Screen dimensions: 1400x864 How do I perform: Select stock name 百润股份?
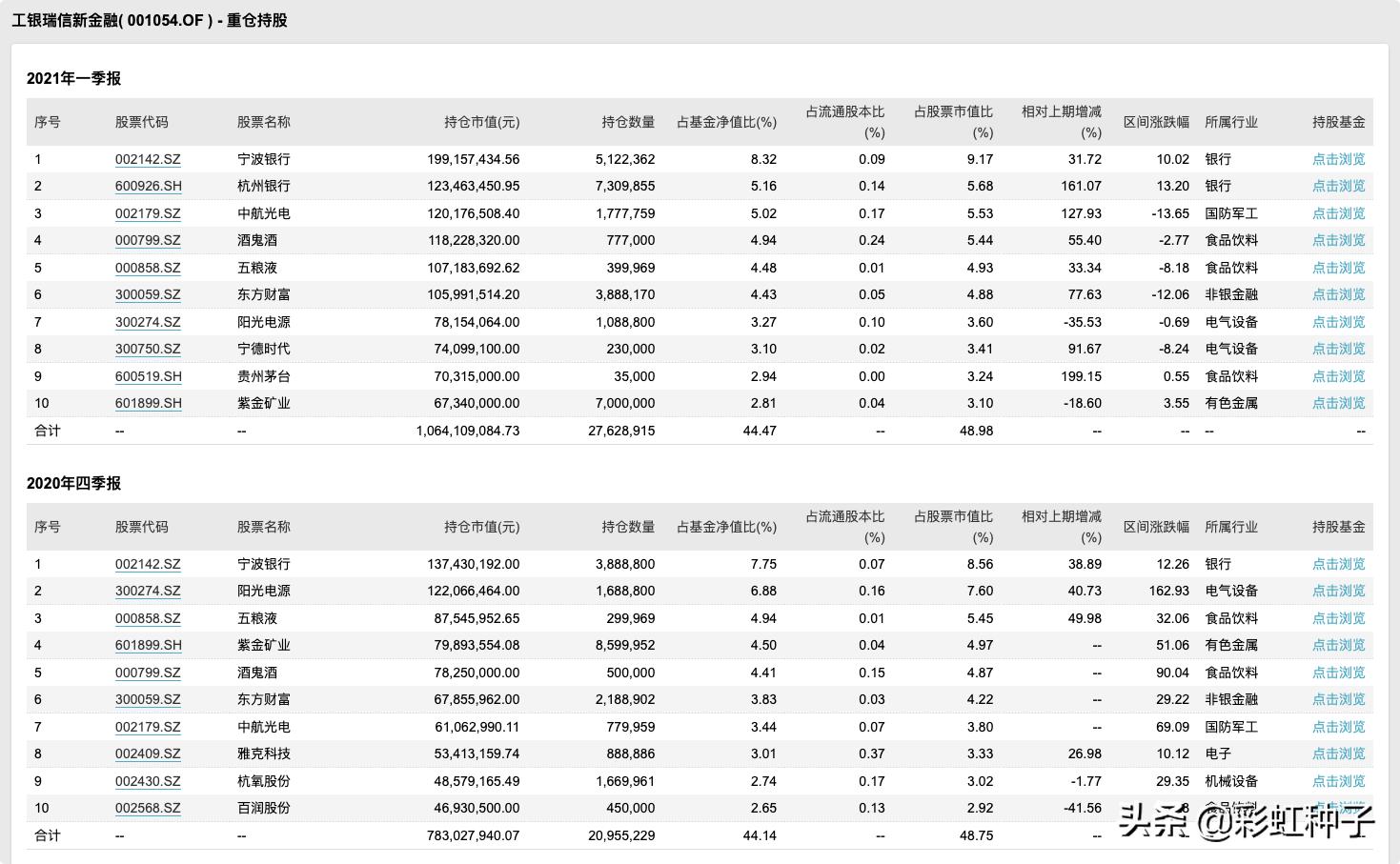click(264, 808)
